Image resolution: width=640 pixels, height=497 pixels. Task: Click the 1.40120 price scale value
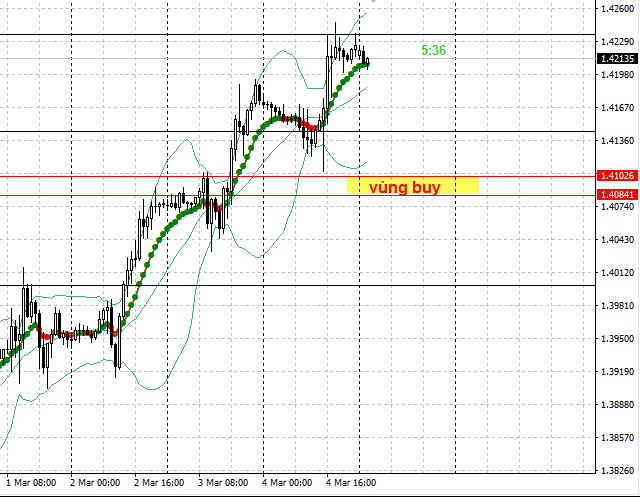(x=618, y=273)
